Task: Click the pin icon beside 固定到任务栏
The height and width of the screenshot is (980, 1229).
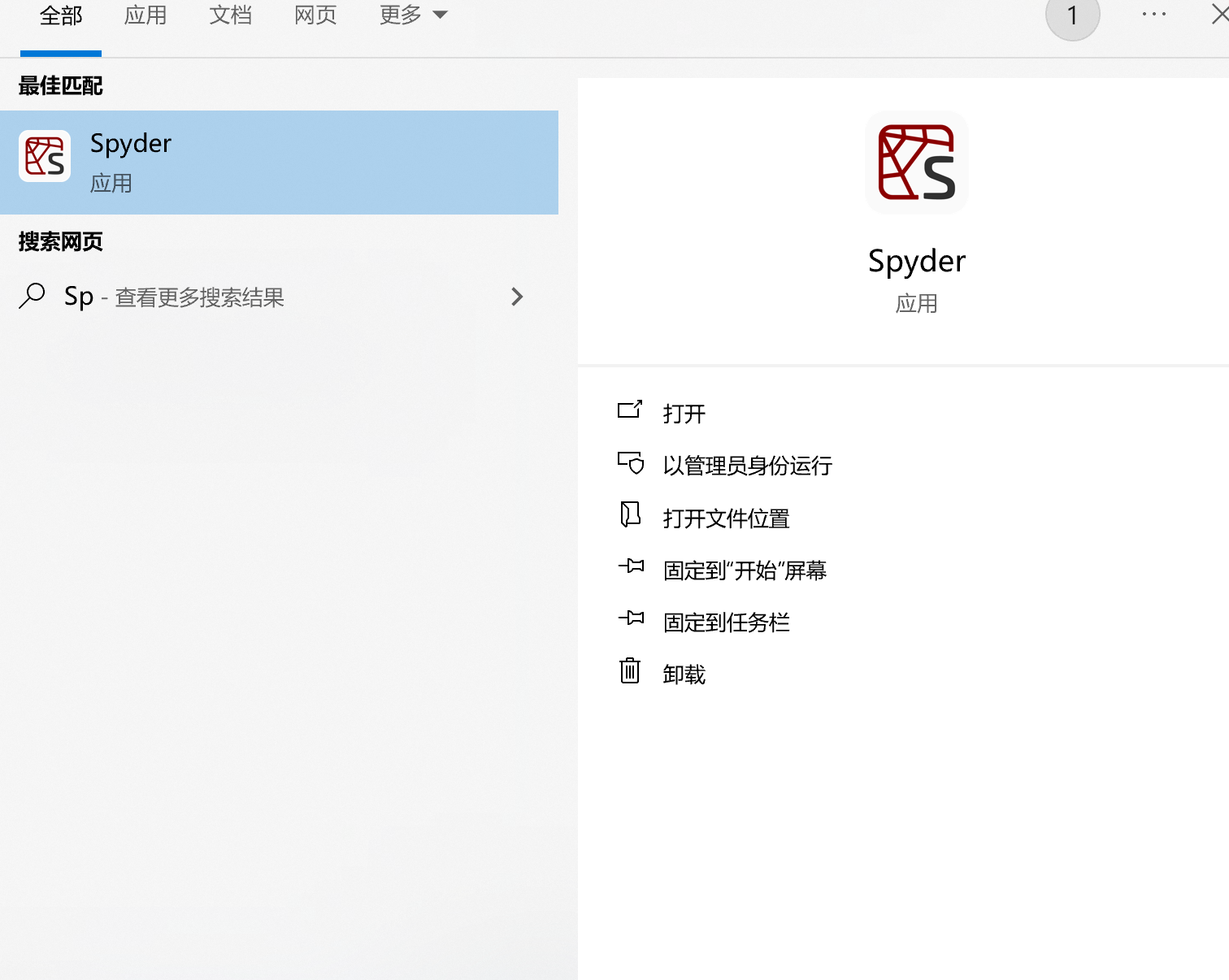Action: click(x=630, y=619)
